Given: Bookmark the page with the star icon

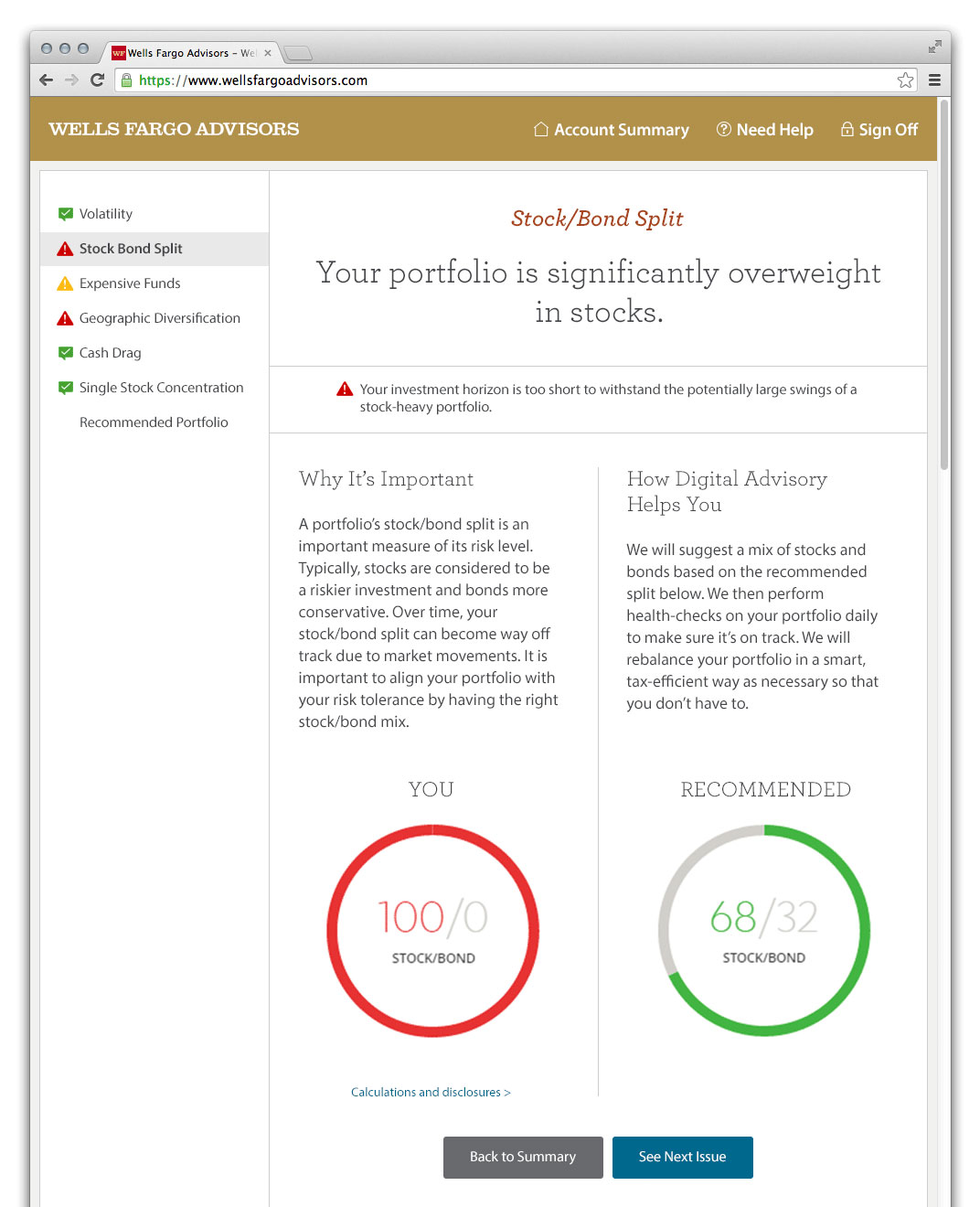Looking at the screenshot, I should click(x=905, y=80).
